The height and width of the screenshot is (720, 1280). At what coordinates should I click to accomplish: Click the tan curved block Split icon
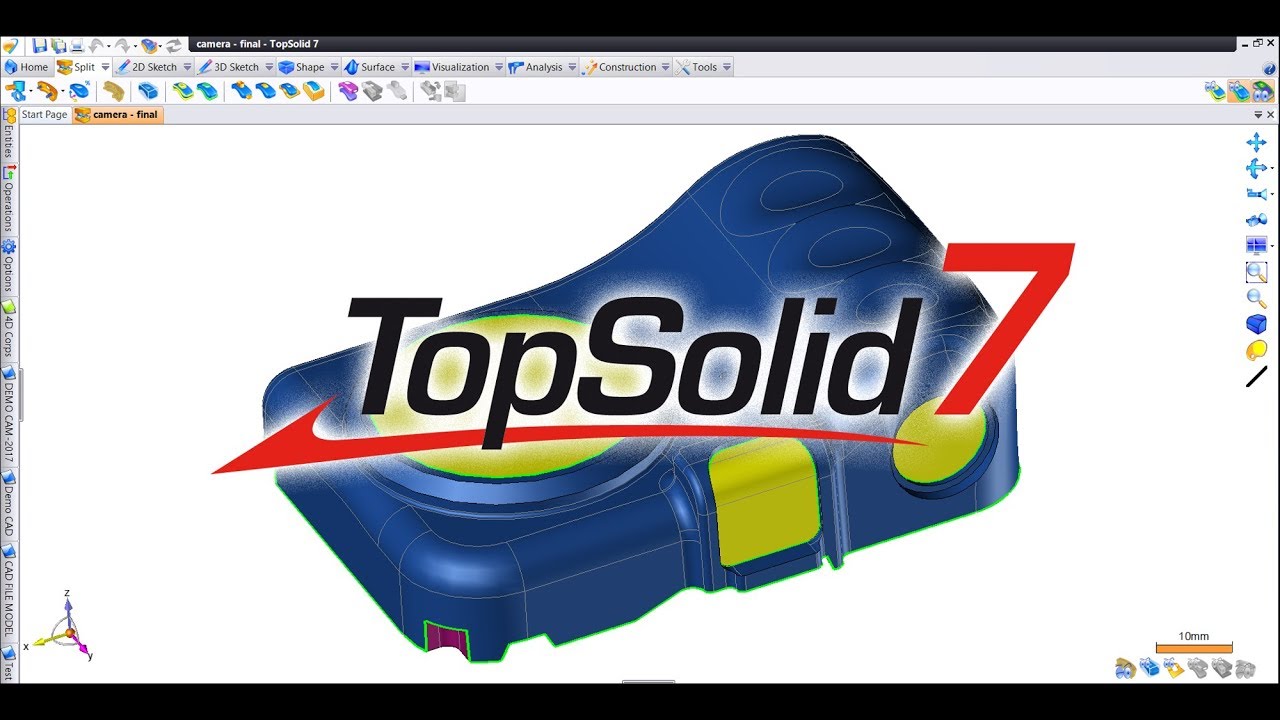click(x=114, y=91)
